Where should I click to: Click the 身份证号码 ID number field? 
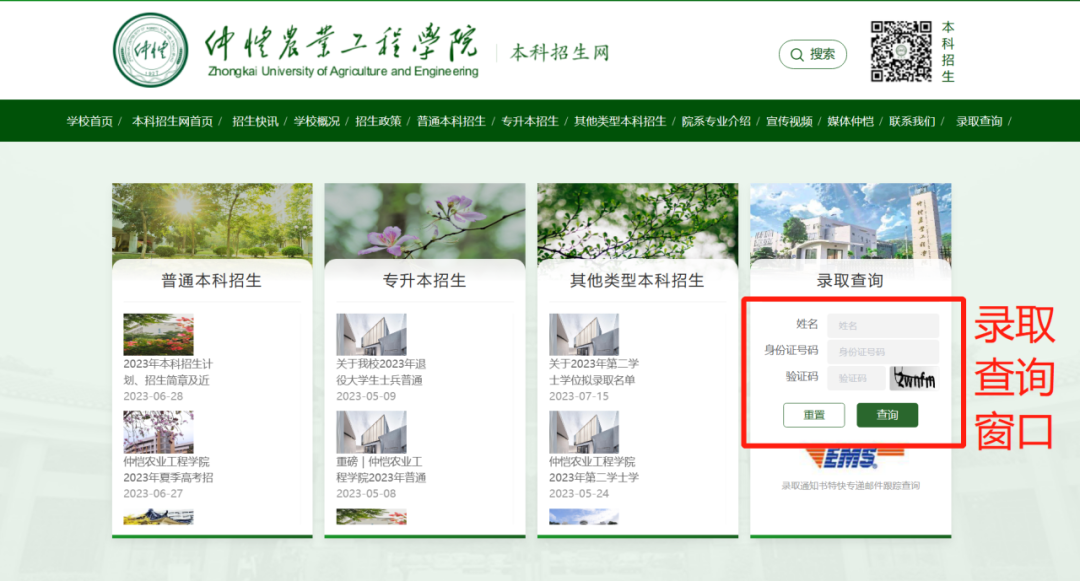click(883, 351)
